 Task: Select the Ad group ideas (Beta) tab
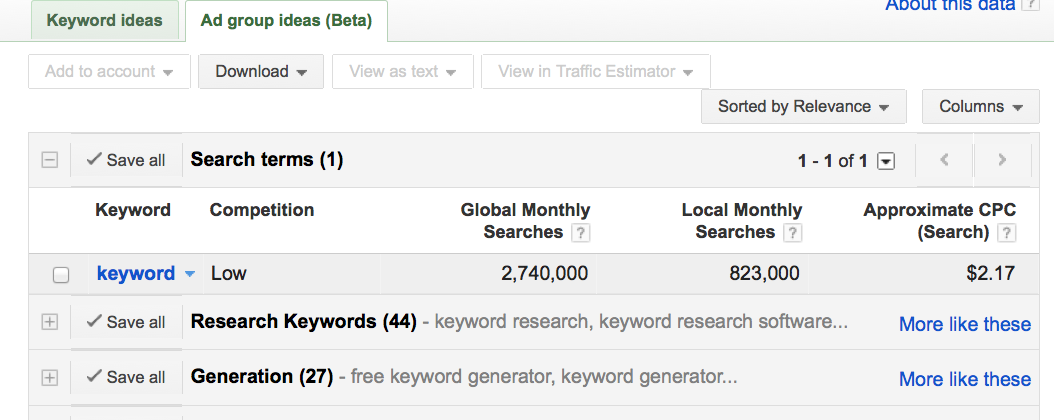click(286, 21)
